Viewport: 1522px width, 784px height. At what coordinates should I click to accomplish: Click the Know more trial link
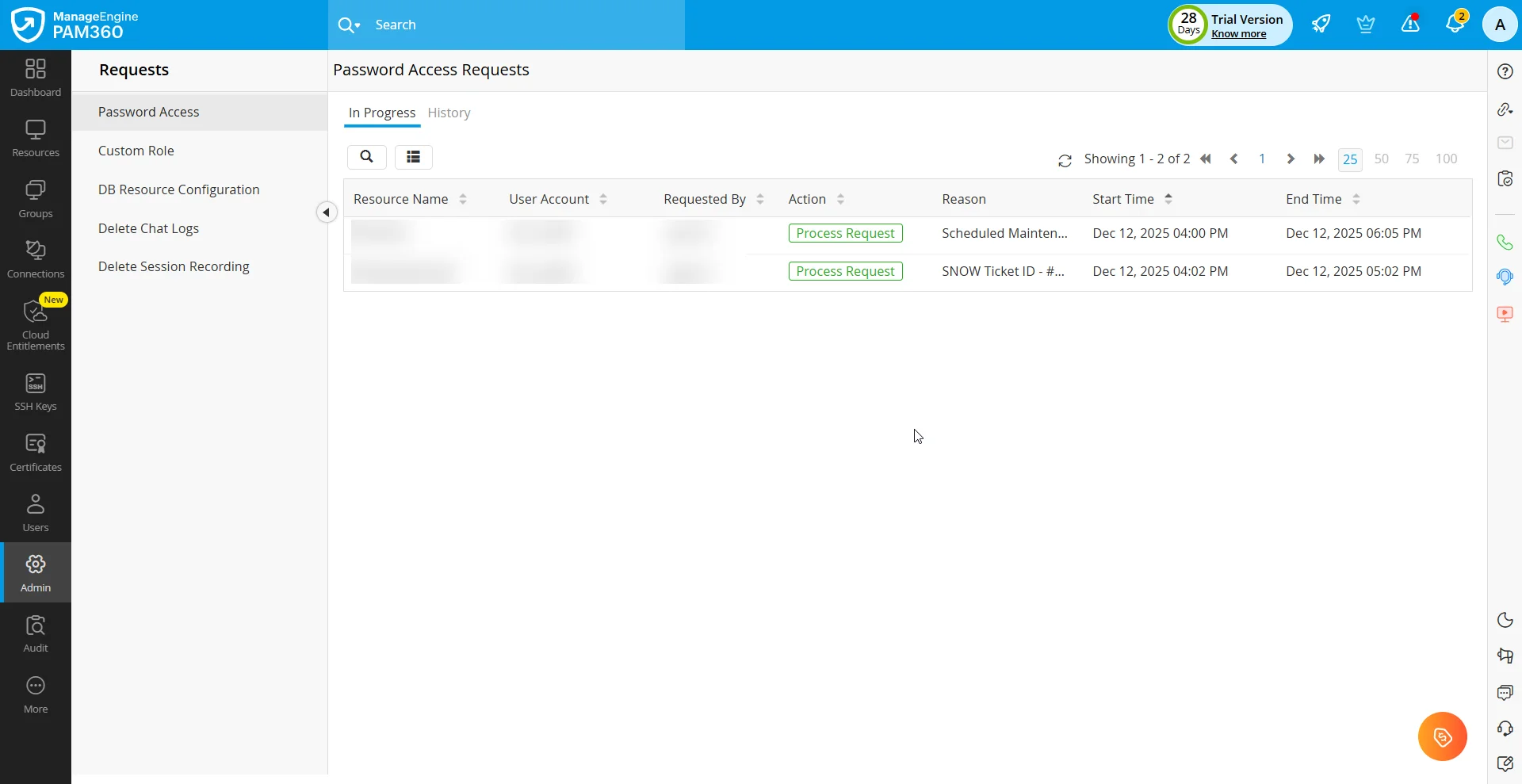tap(1238, 34)
